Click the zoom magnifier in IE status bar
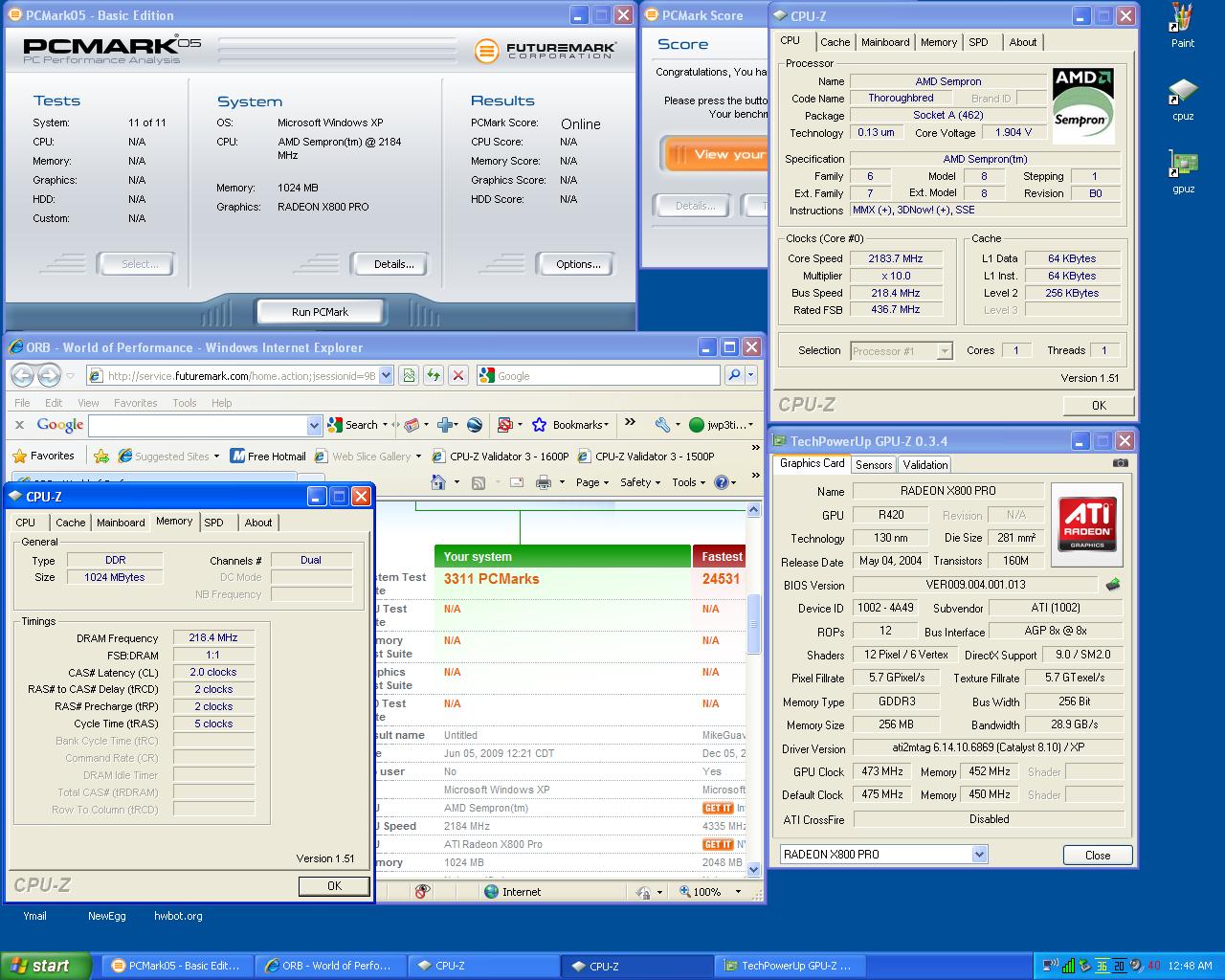1225x980 pixels. point(685,892)
